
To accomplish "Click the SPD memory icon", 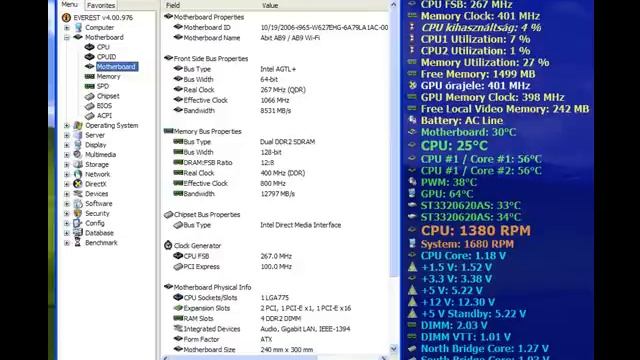I will 89,86.
